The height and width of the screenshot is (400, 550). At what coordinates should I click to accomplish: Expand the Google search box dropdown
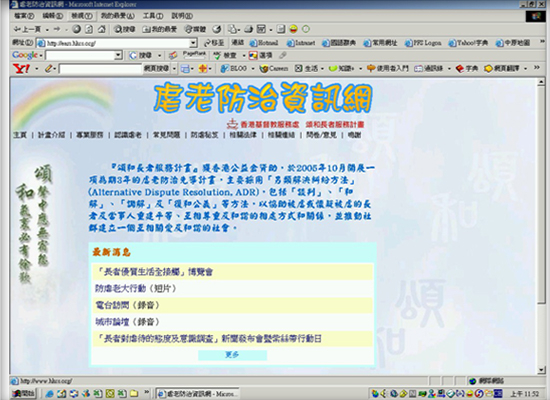118,55
